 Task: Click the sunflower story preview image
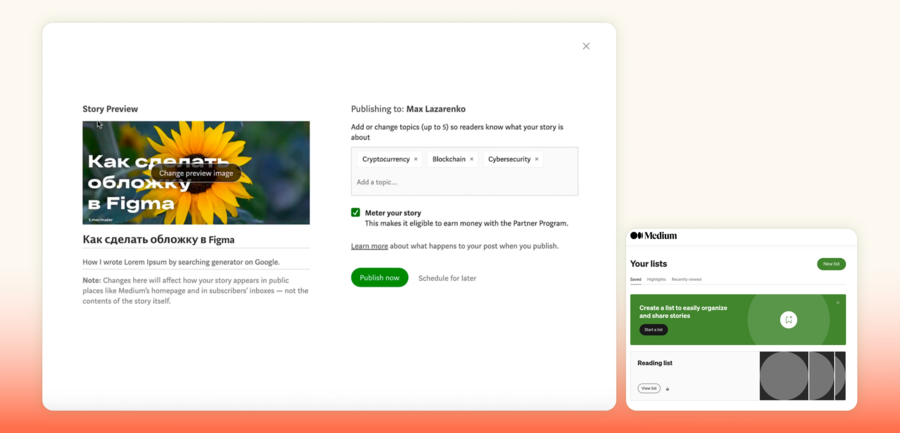196,172
